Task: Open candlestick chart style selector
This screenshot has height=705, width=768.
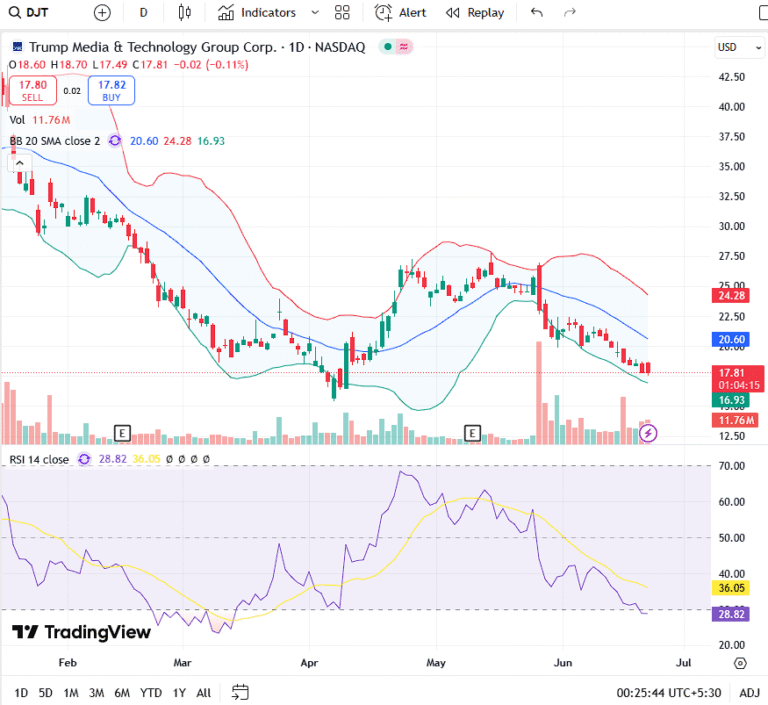Action: [x=185, y=13]
